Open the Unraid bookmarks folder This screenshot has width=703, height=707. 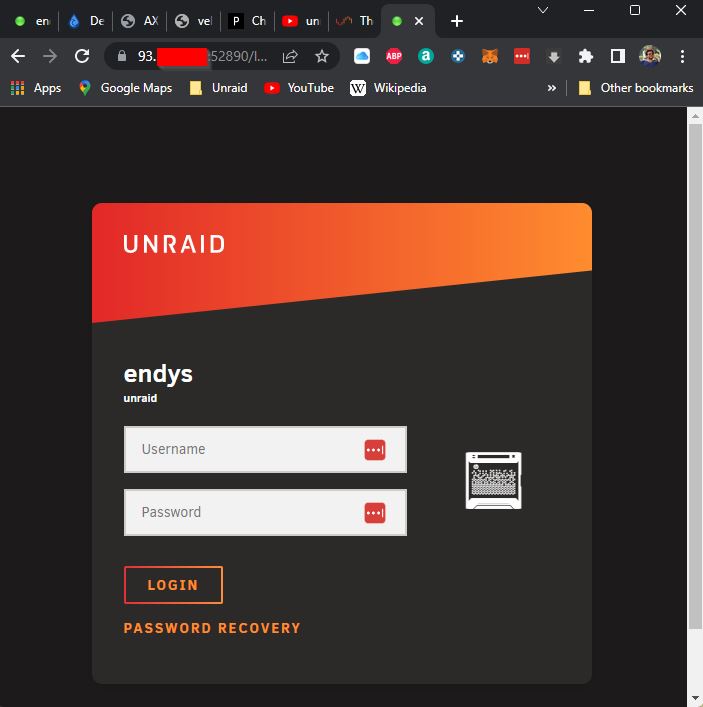click(219, 88)
